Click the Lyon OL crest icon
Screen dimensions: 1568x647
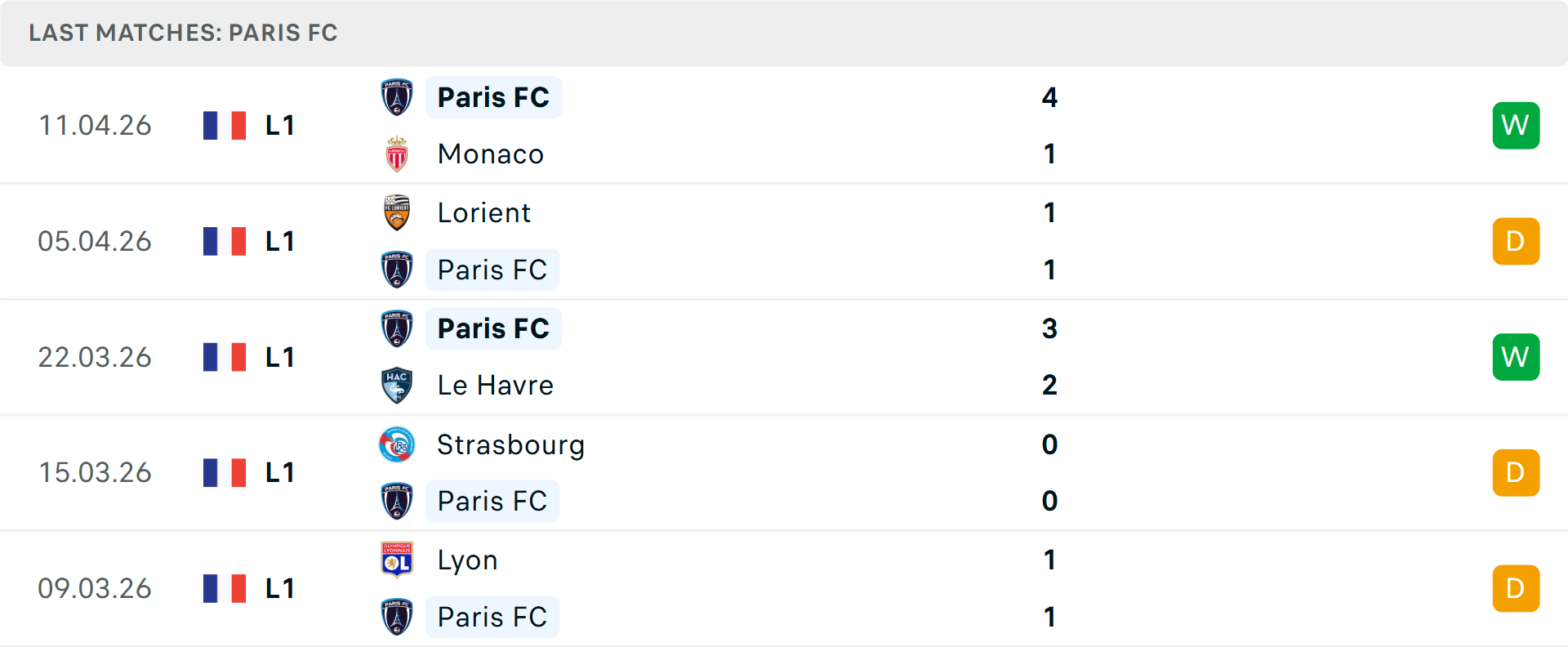point(397,560)
